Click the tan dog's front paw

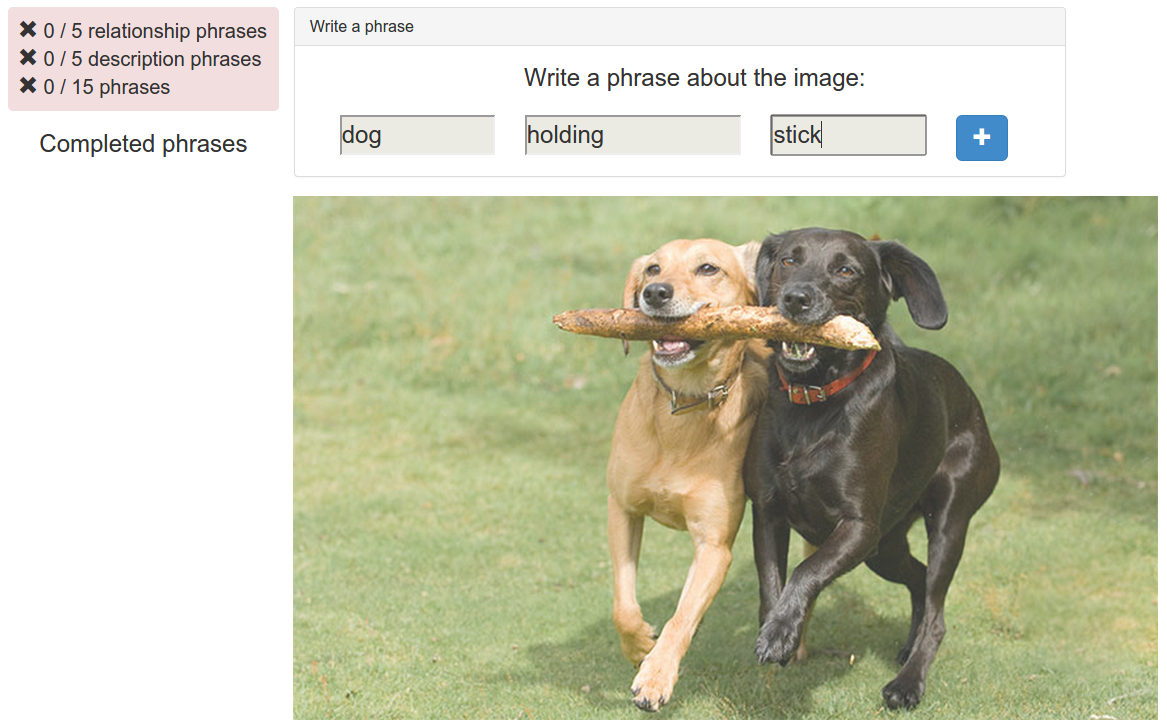pyautogui.click(x=651, y=687)
